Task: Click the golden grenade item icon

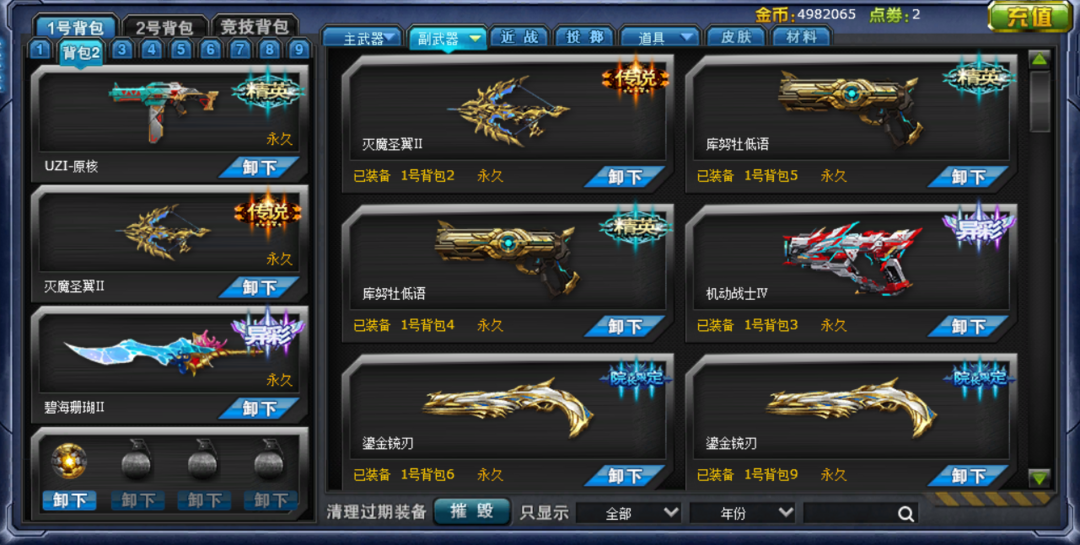Action: click(x=69, y=462)
